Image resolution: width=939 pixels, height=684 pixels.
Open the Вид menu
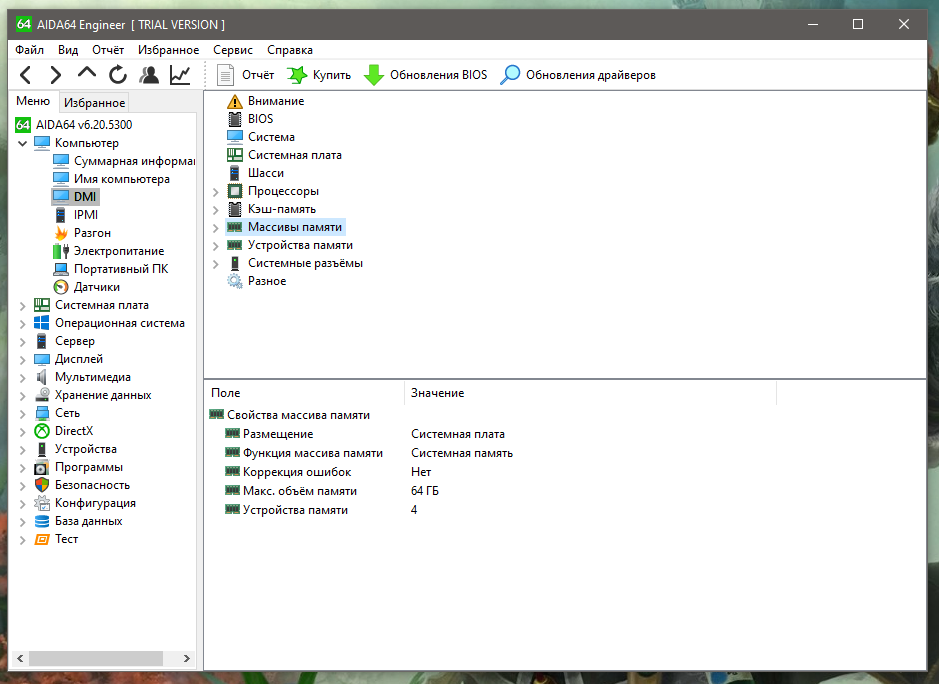(68, 50)
